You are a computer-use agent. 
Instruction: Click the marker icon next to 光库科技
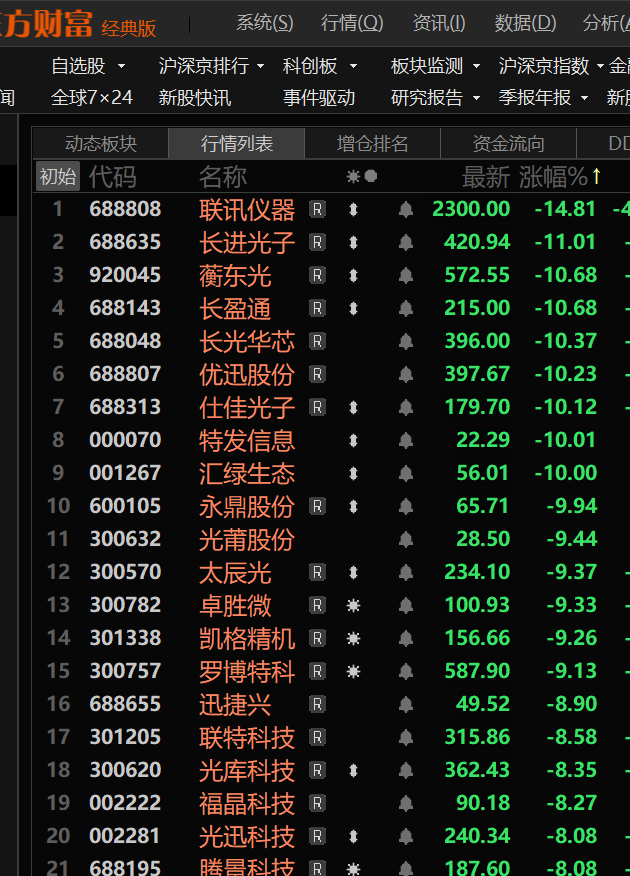[x=353, y=770]
